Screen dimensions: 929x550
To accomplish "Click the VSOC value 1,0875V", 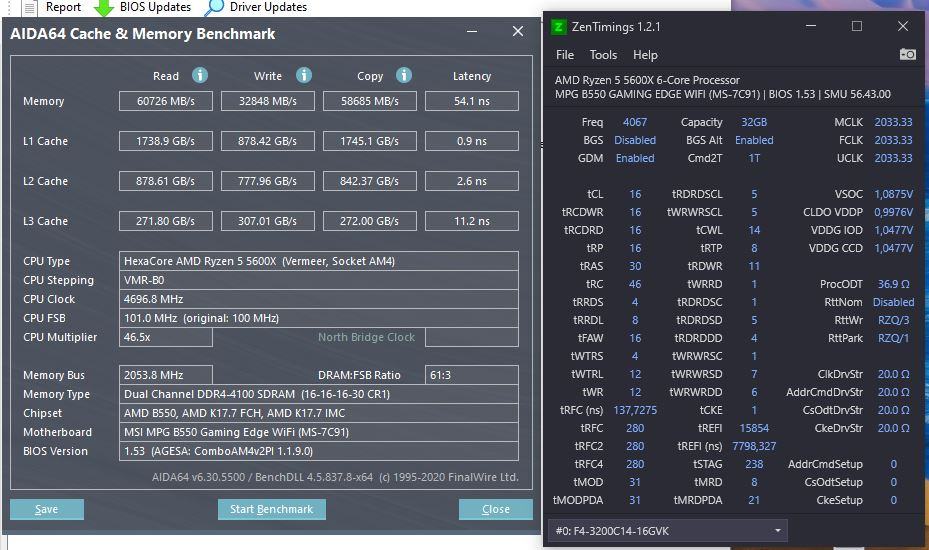I will pyautogui.click(x=893, y=194).
